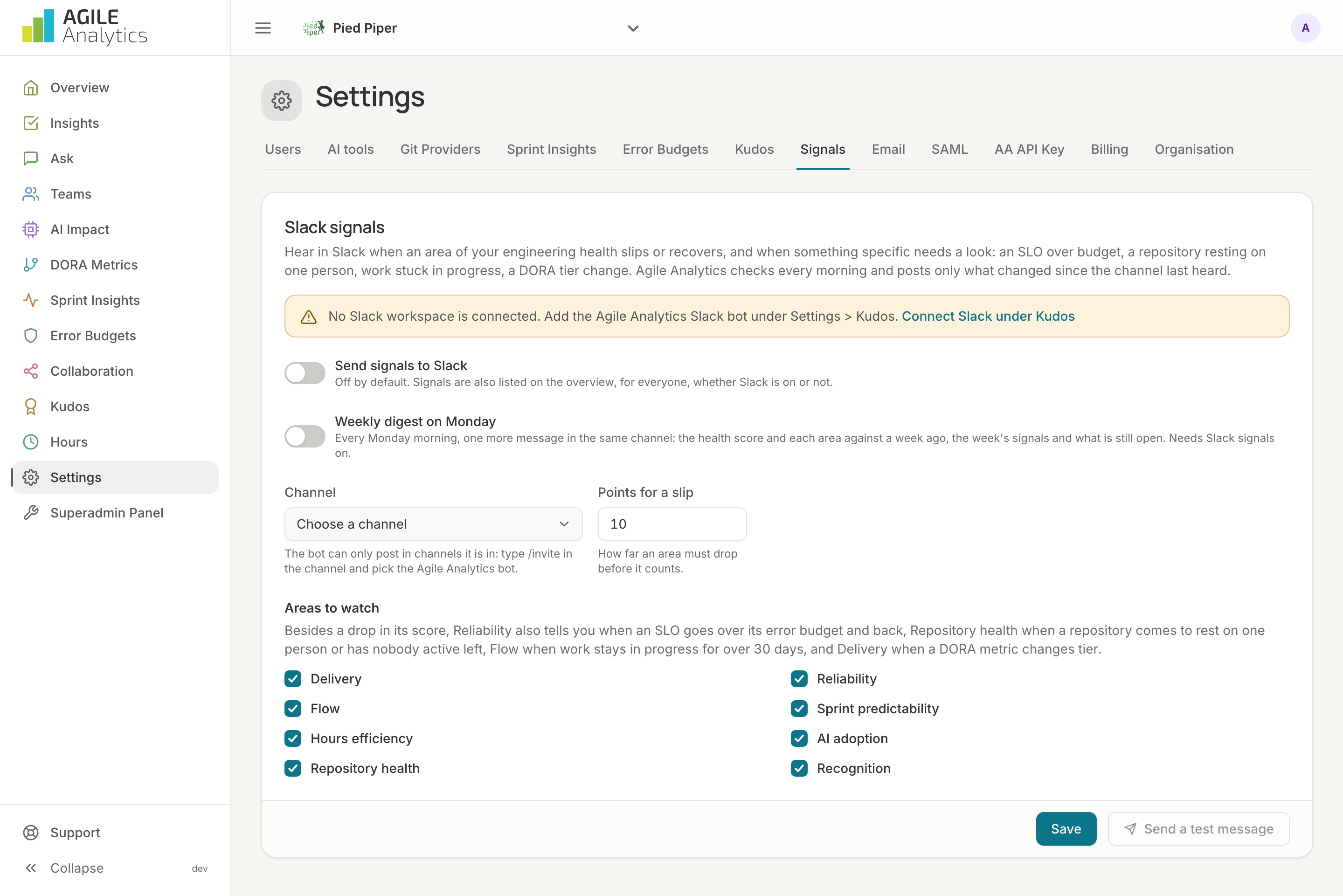Viewport: 1343px width, 896px height.
Task: Enable the Send signals to Slack toggle
Action: [x=305, y=373]
